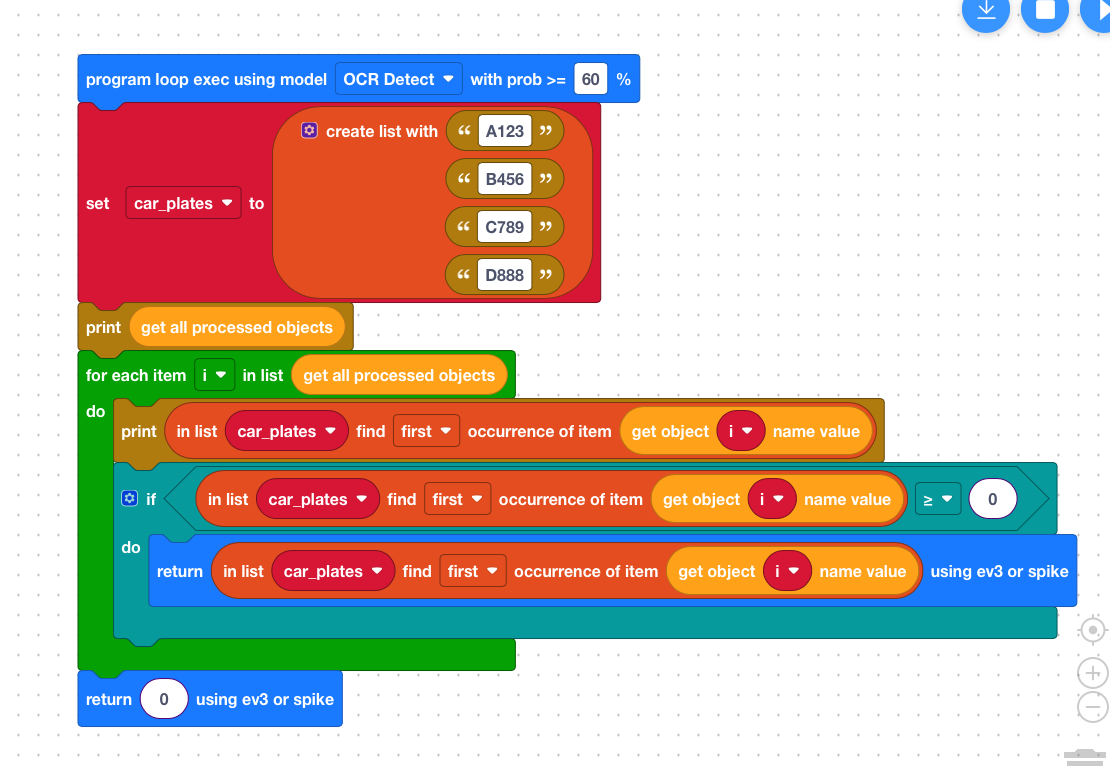
Task: Click the stop button at top right
Action: (1045, 10)
